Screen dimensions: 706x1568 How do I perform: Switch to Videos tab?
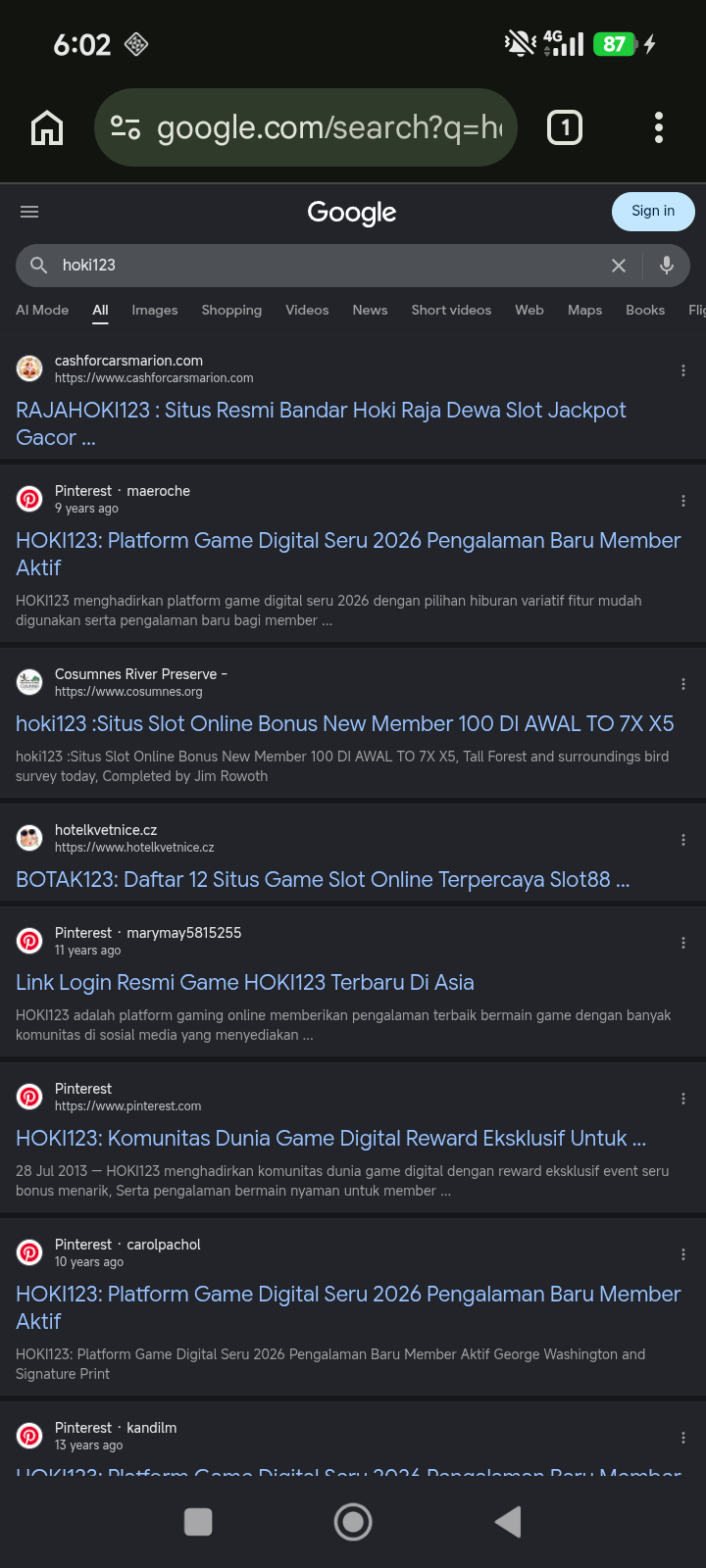307,310
